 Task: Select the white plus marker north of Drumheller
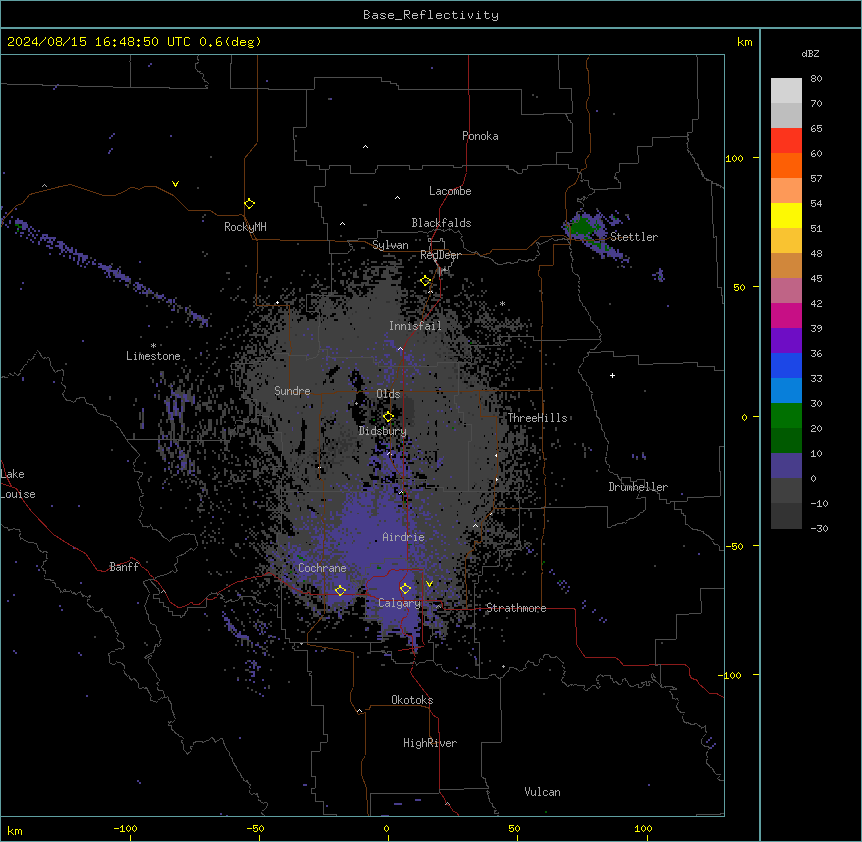coord(612,375)
